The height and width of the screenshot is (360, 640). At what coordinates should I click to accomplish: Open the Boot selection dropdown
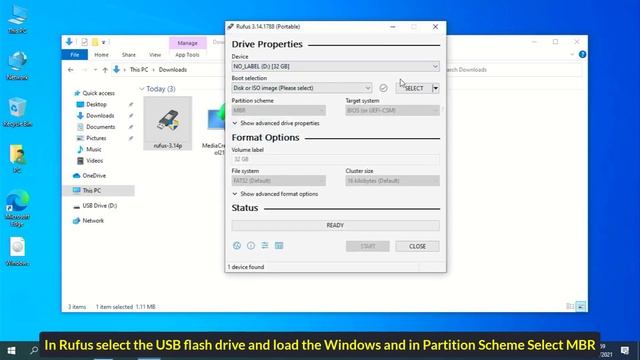(302, 88)
